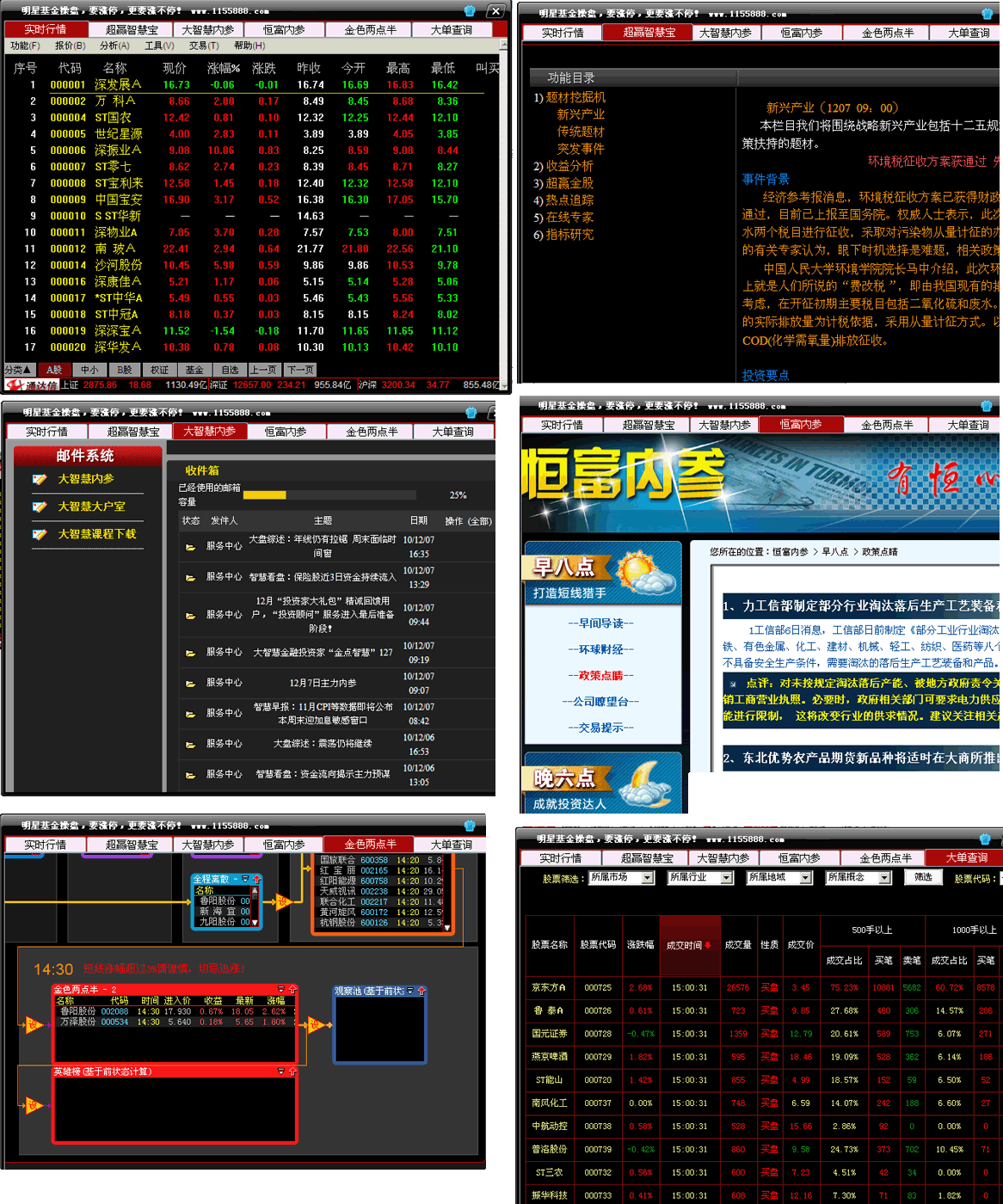Select 新兴产业 in the 功能目录 tree
The width and height of the screenshot is (1003, 1204).
581,114
